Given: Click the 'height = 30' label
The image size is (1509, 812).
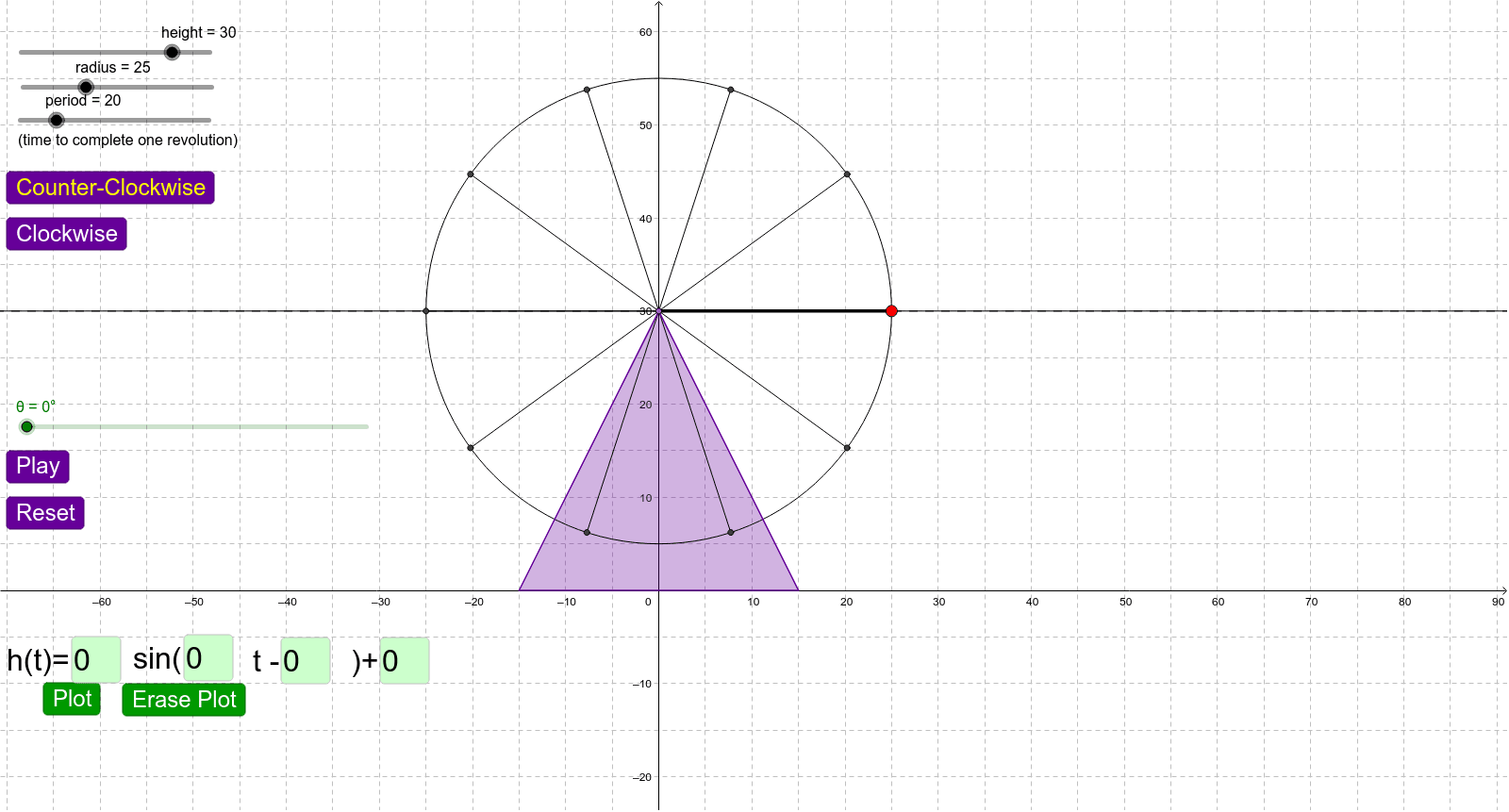Looking at the screenshot, I should [x=199, y=32].
